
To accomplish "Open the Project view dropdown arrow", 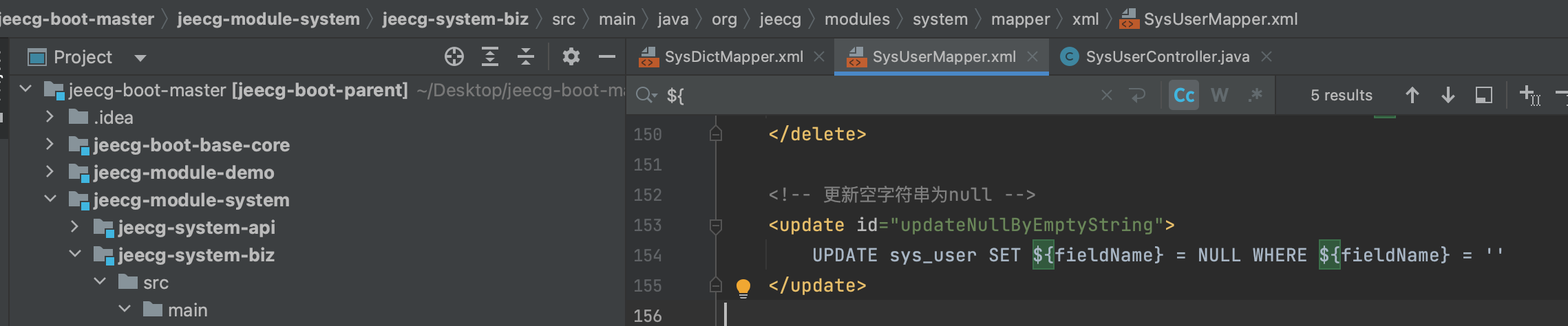I will coord(140,58).
